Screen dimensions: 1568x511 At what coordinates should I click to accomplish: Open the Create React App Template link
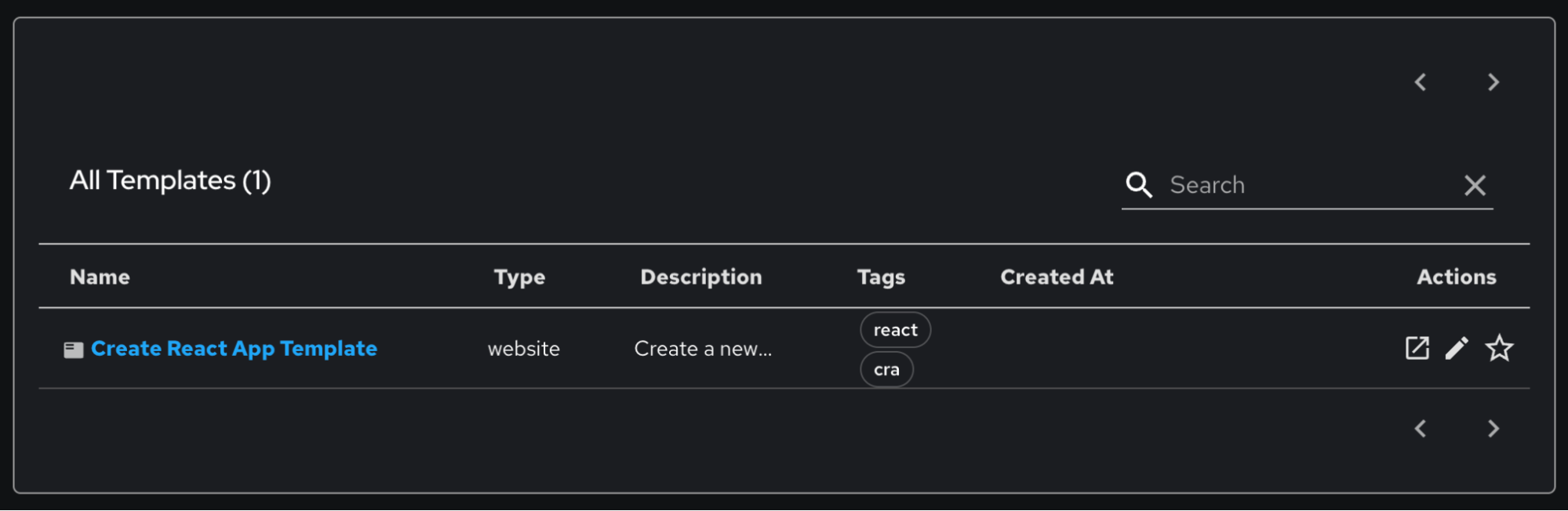pyautogui.click(x=234, y=349)
